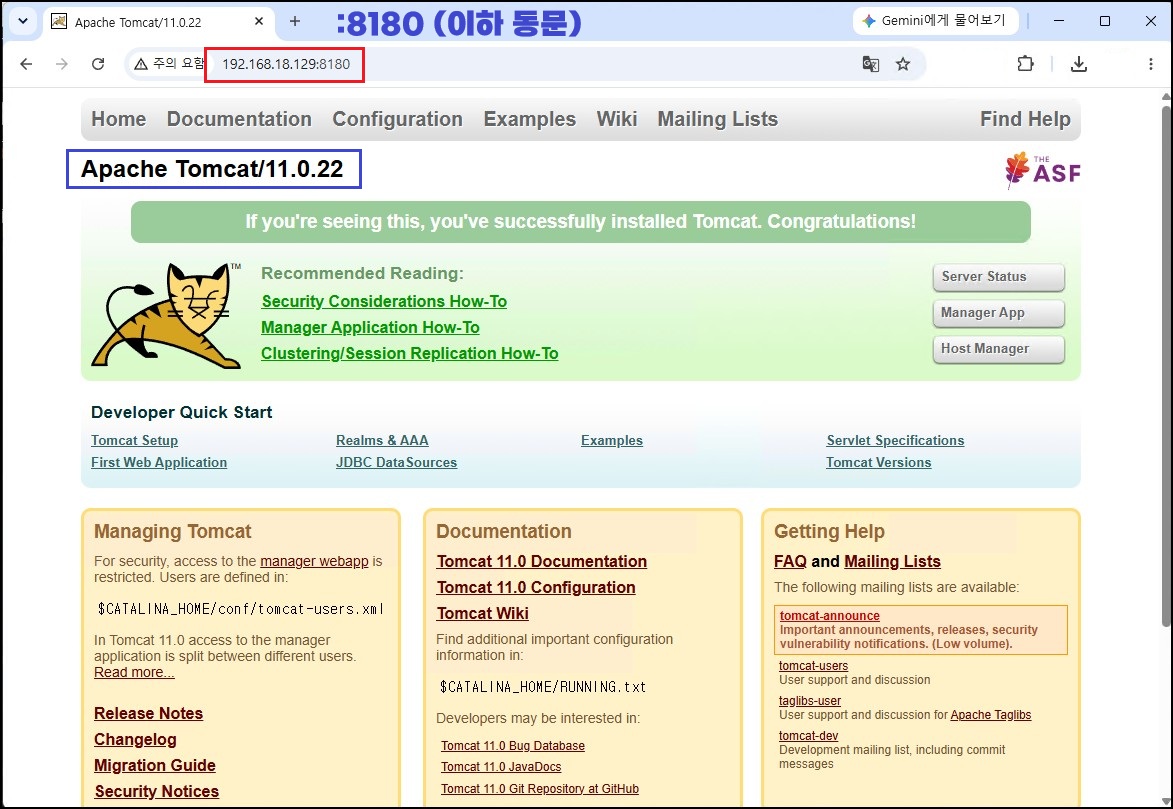This screenshot has width=1173, height=809.
Task: Click the Server Status button
Action: 999,277
